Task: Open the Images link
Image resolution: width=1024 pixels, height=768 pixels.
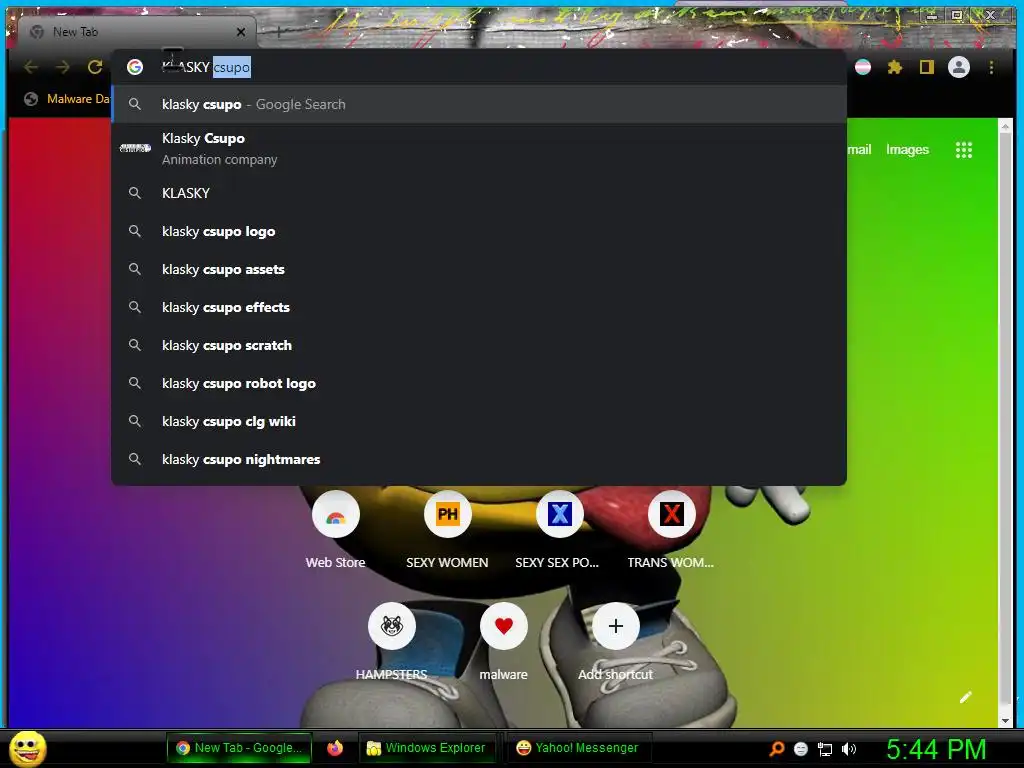Action: (x=907, y=150)
